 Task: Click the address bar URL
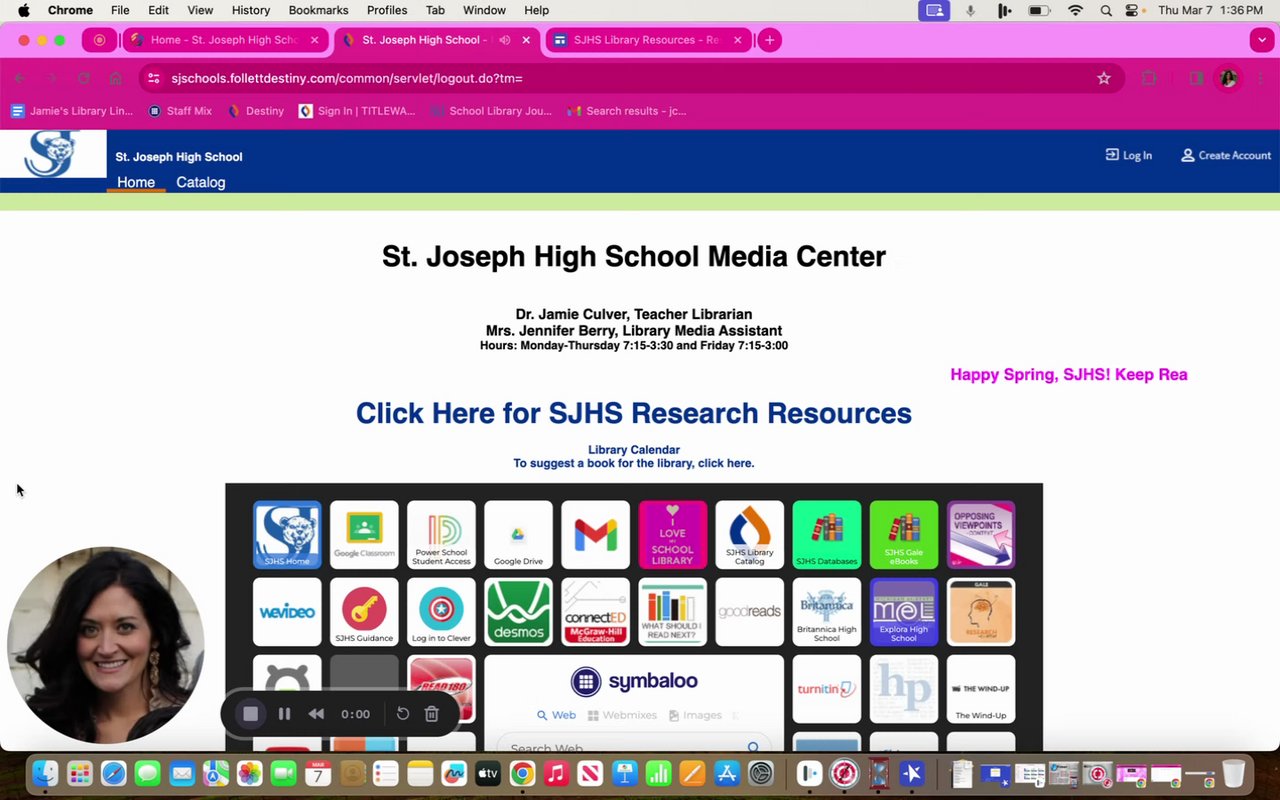coord(347,78)
